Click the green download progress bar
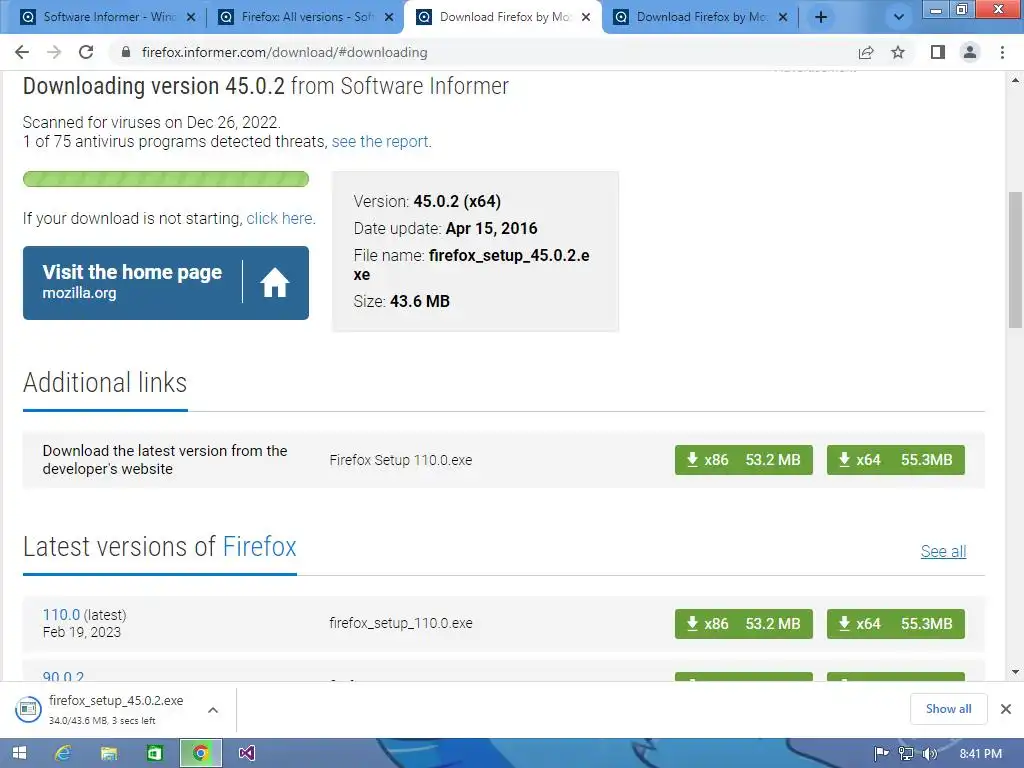The width and height of the screenshot is (1024, 768). point(166,179)
